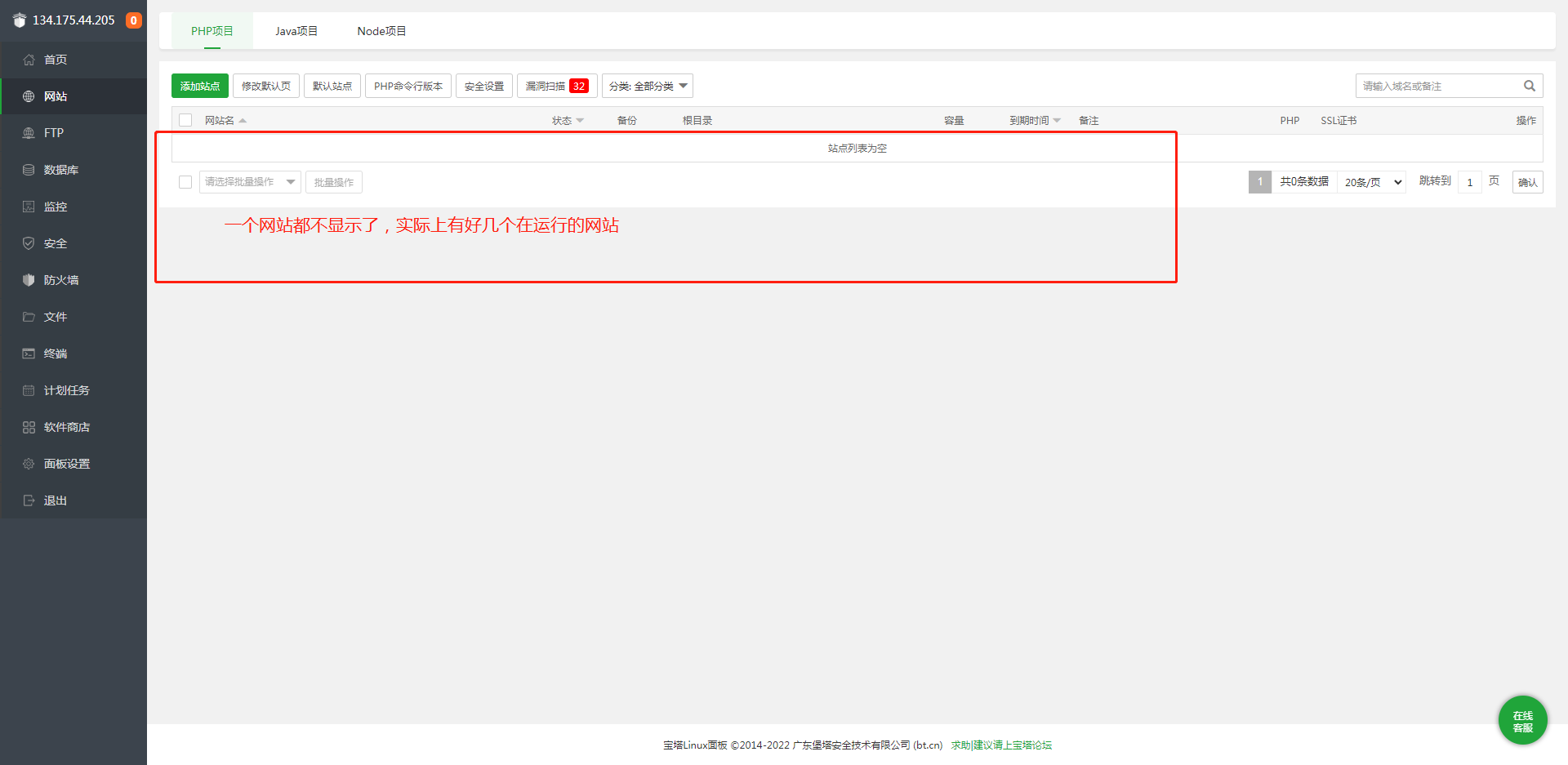The image size is (1568, 765).
Task: Sort by the 到期时间 column arrow
Action: coord(1057,121)
